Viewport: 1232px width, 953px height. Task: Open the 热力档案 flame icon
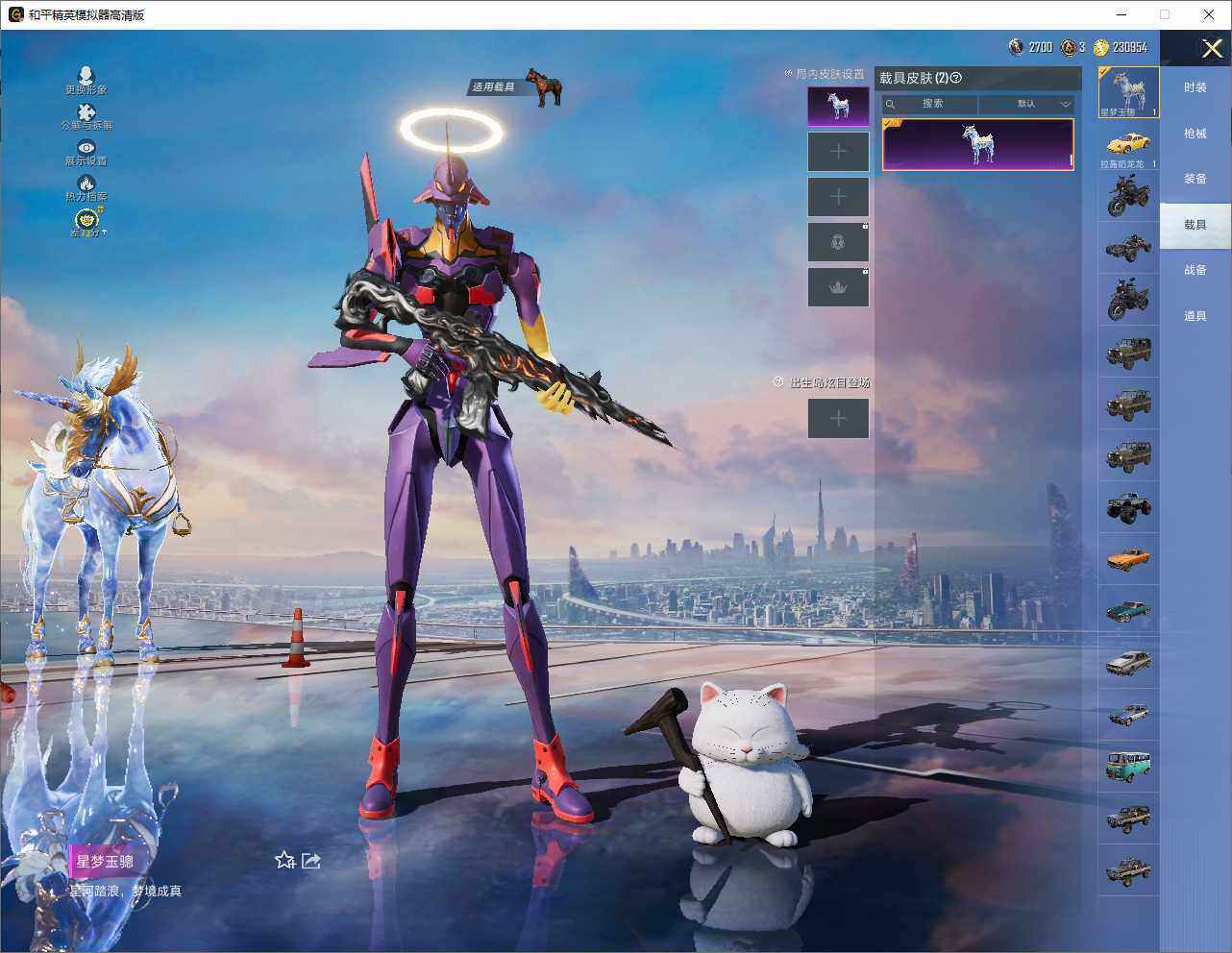click(x=86, y=183)
